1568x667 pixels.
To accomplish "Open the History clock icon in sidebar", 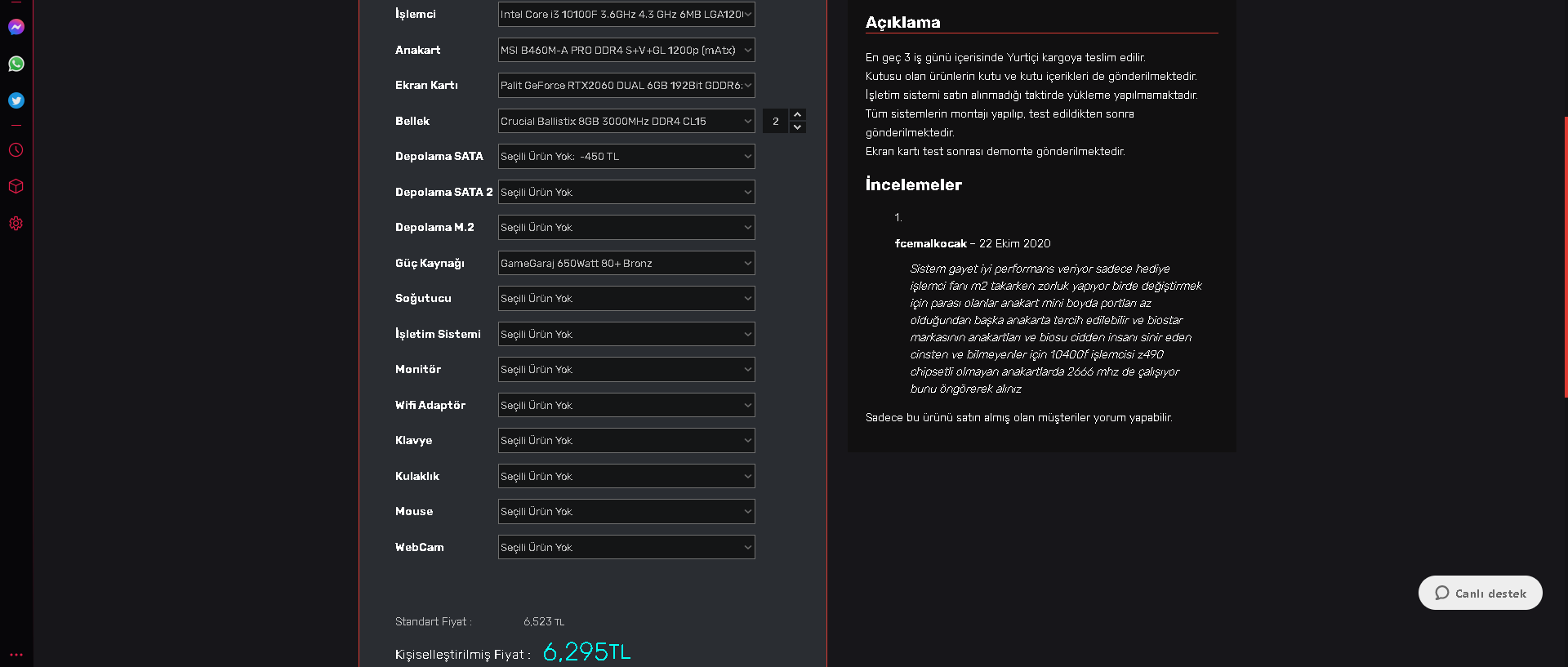I will (16, 150).
